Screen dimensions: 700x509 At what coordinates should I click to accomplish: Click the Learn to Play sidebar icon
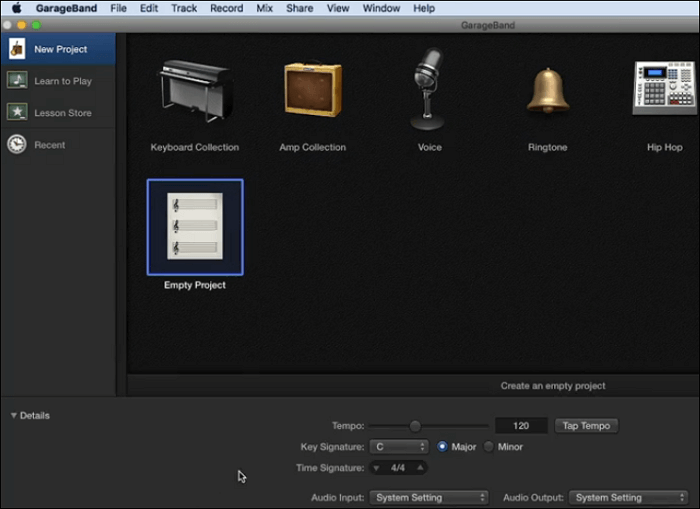tap(17, 80)
